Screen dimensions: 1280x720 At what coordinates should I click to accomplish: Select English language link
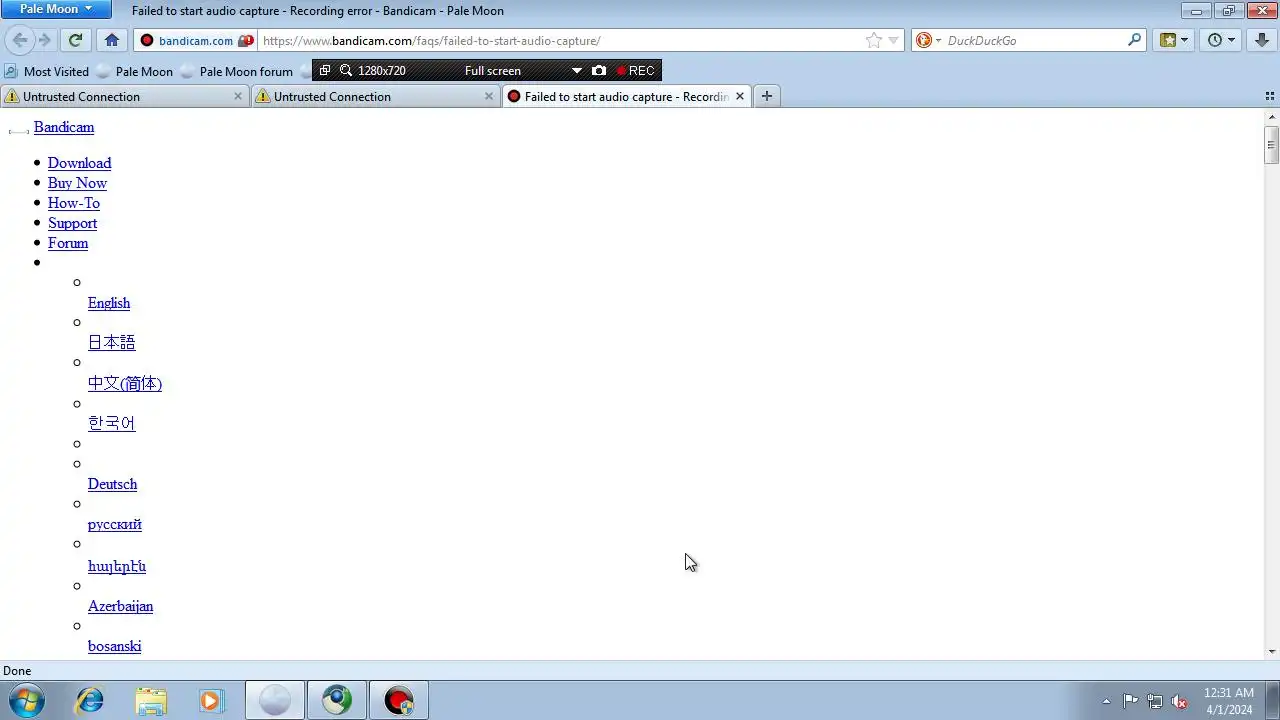pos(109,303)
